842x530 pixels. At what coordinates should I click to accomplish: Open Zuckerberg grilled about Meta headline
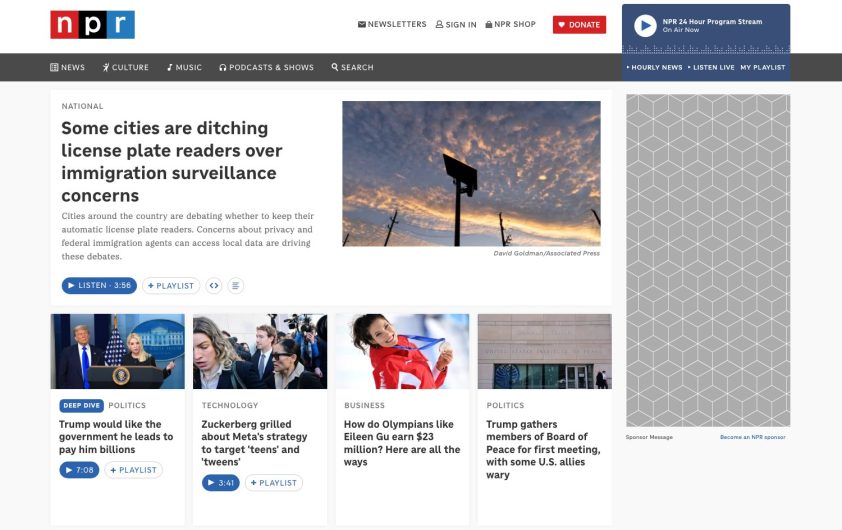coord(255,443)
